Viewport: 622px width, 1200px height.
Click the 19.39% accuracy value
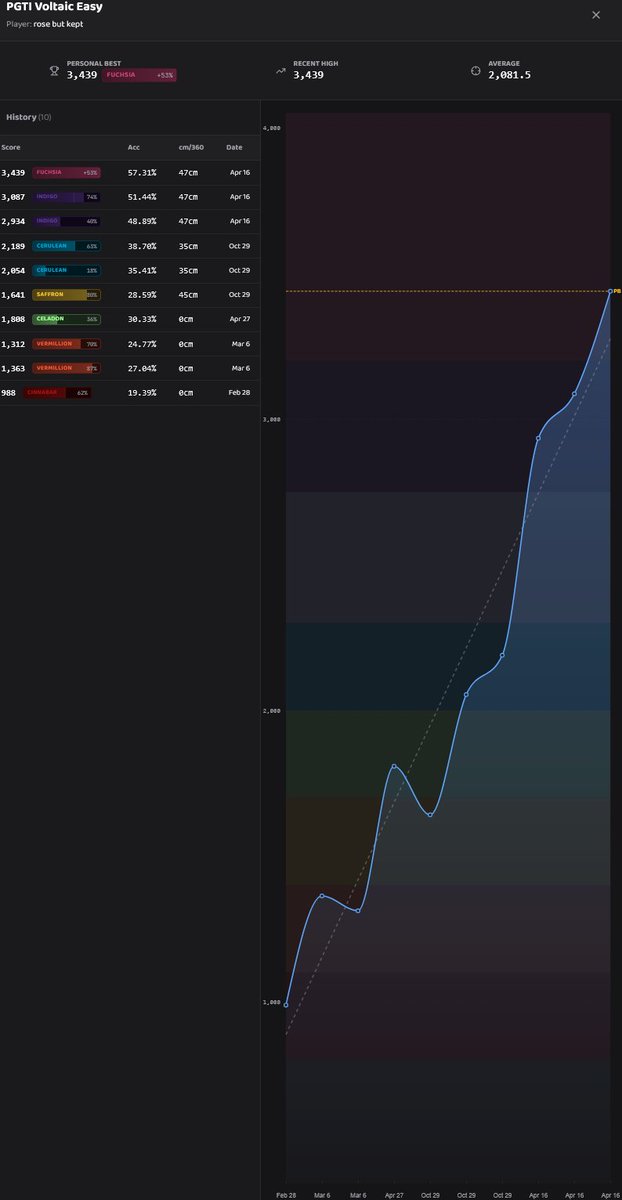(x=142, y=393)
